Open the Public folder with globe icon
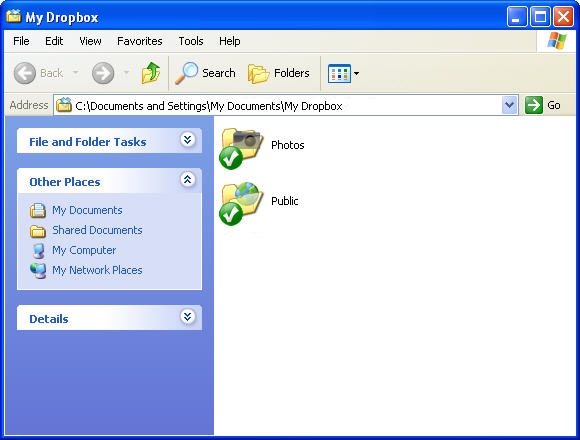The image size is (580, 440). [242, 203]
